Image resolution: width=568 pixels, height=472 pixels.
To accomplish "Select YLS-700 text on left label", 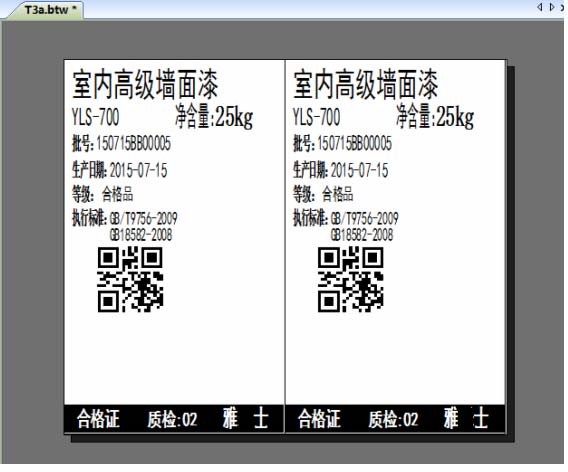I will [95, 117].
